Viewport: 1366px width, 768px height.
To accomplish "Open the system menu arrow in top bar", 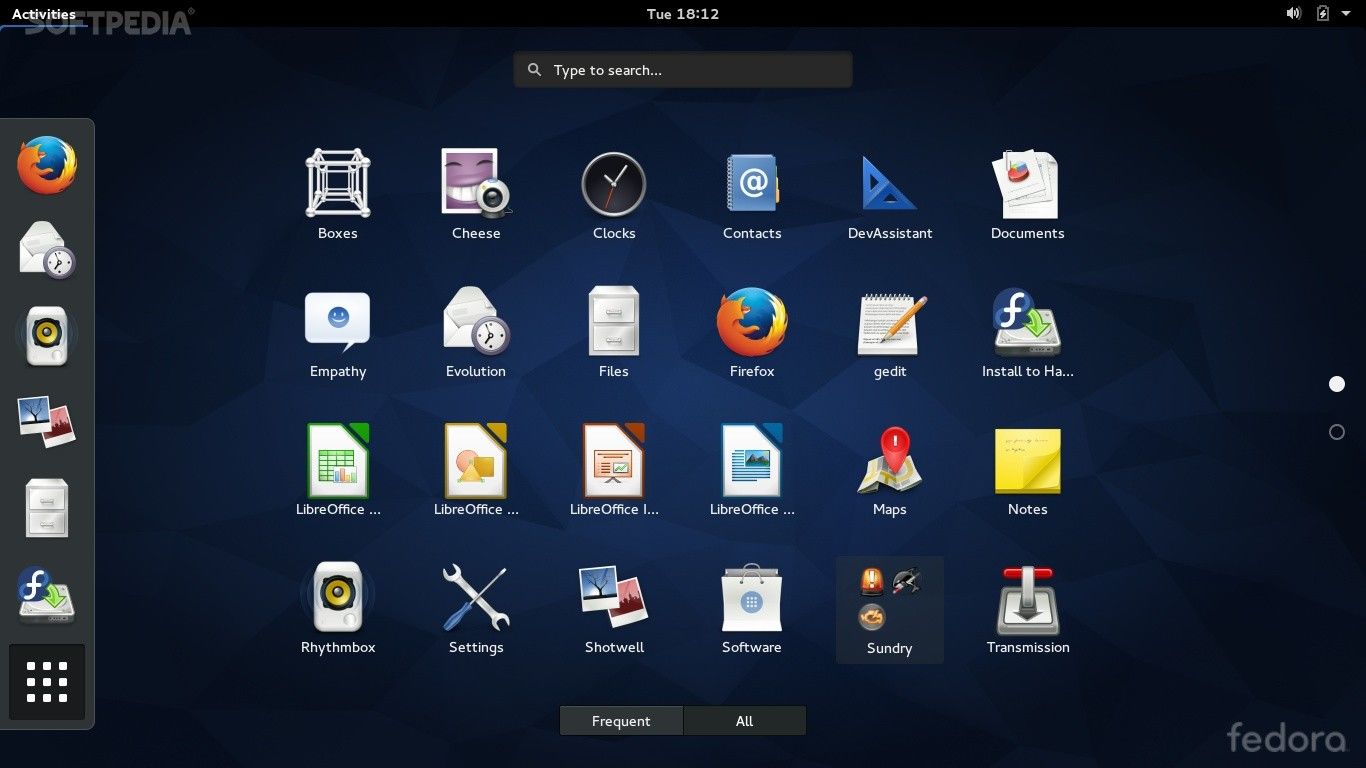I will (x=1346, y=14).
